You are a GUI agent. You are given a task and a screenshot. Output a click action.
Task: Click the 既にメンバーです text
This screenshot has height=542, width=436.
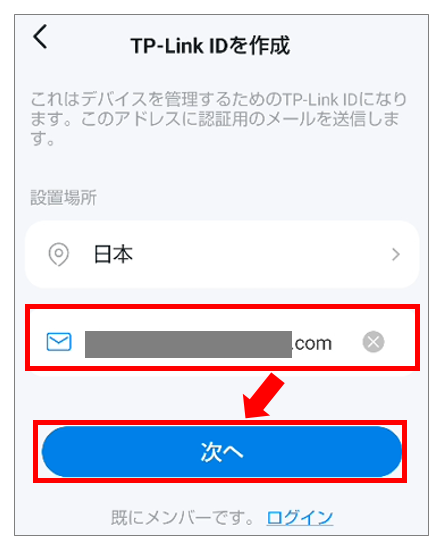pyautogui.click(x=182, y=517)
